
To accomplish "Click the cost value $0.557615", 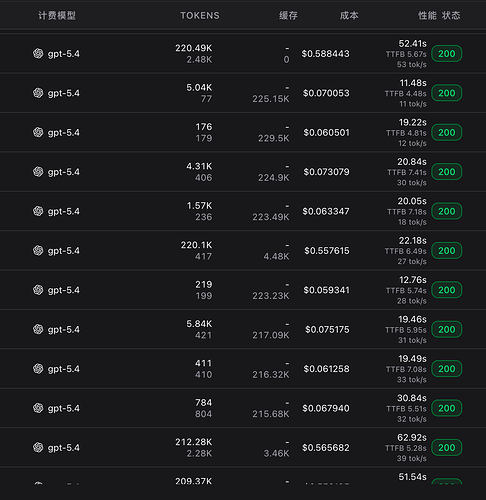I will [x=327, y=251].
